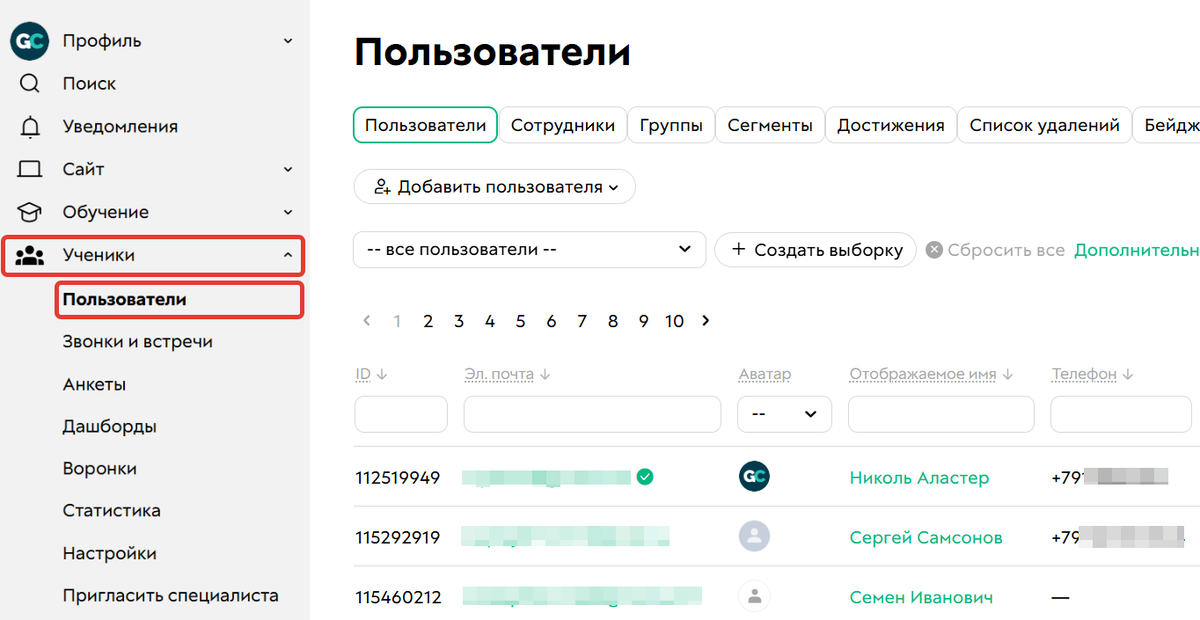Click the Ученики people icon
1200x620 pixels.
point(30,255)
